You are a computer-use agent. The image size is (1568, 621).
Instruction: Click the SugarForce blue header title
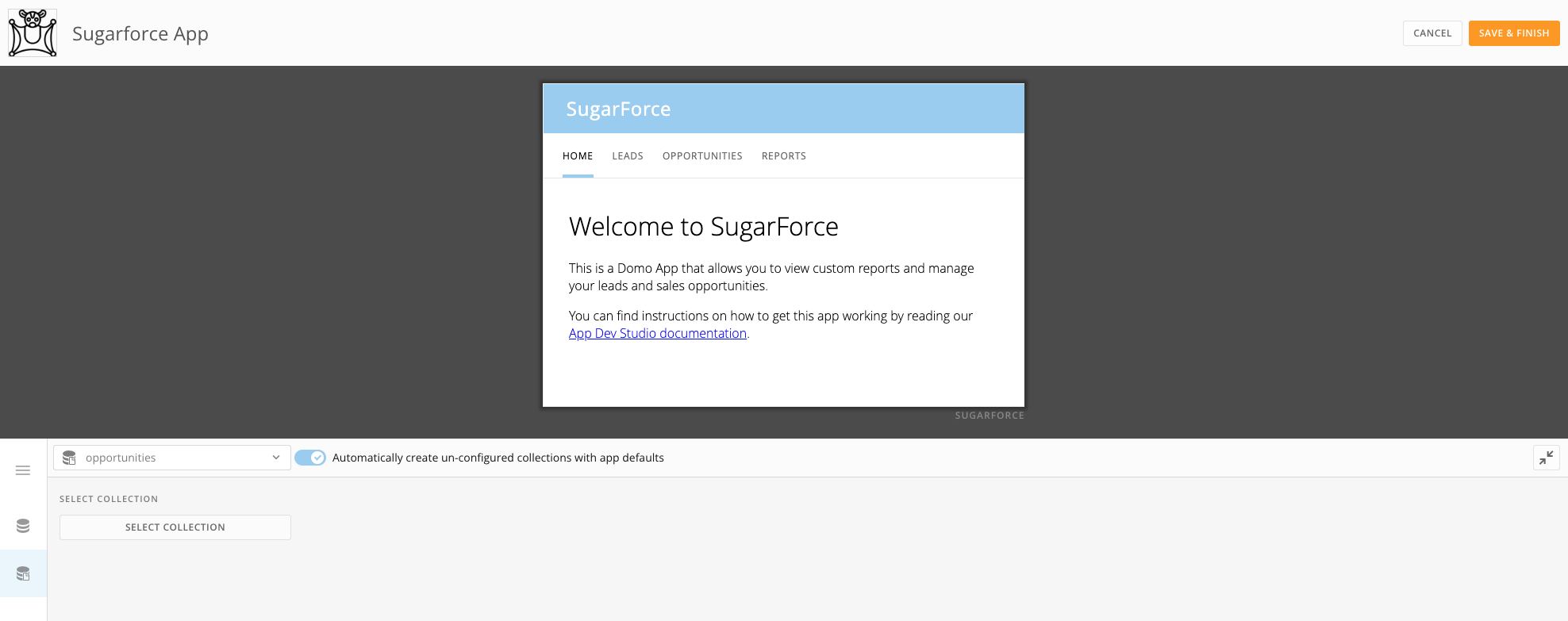click(618, 109)
